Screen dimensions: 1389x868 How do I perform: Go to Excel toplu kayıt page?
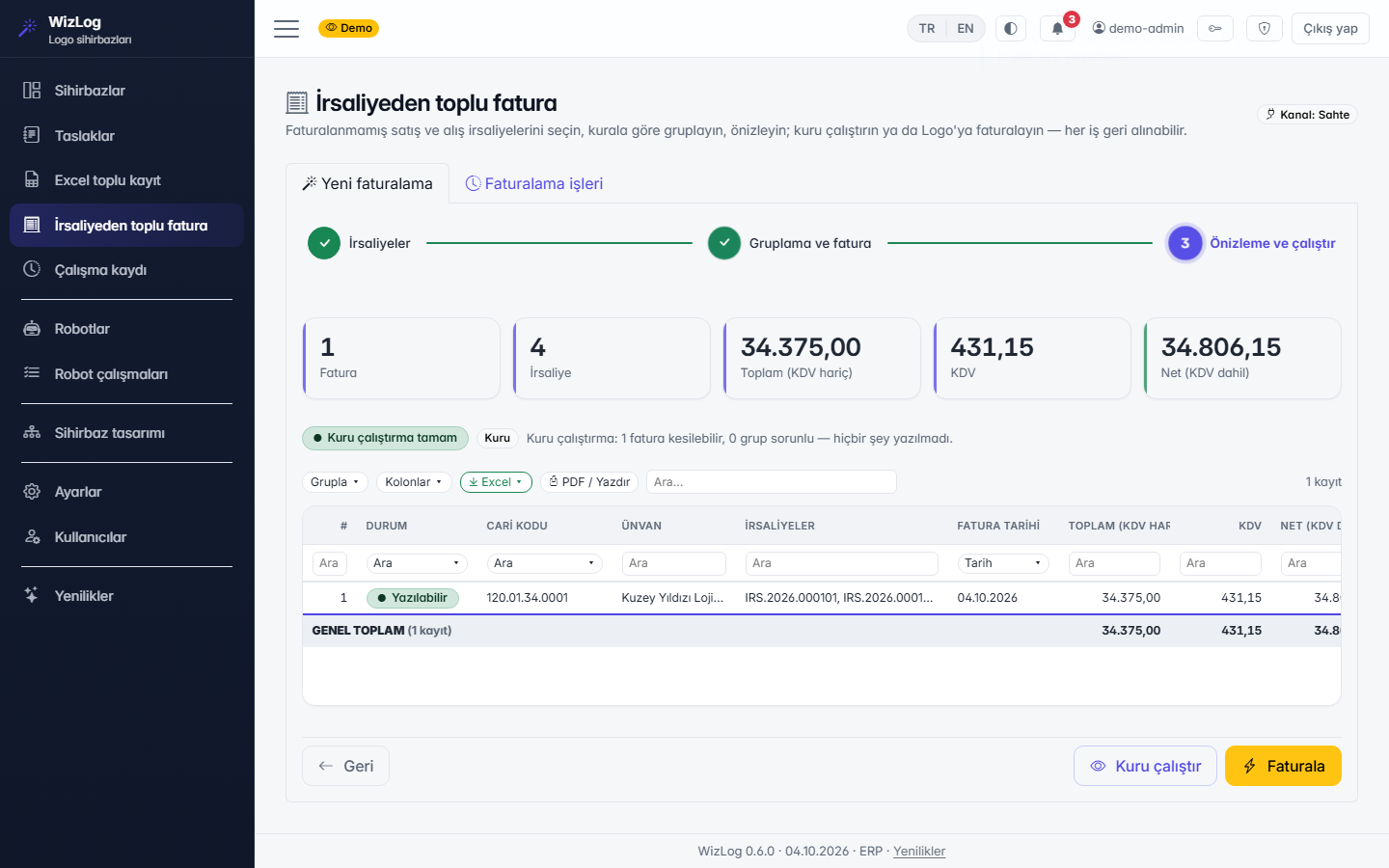click(126, 180)
